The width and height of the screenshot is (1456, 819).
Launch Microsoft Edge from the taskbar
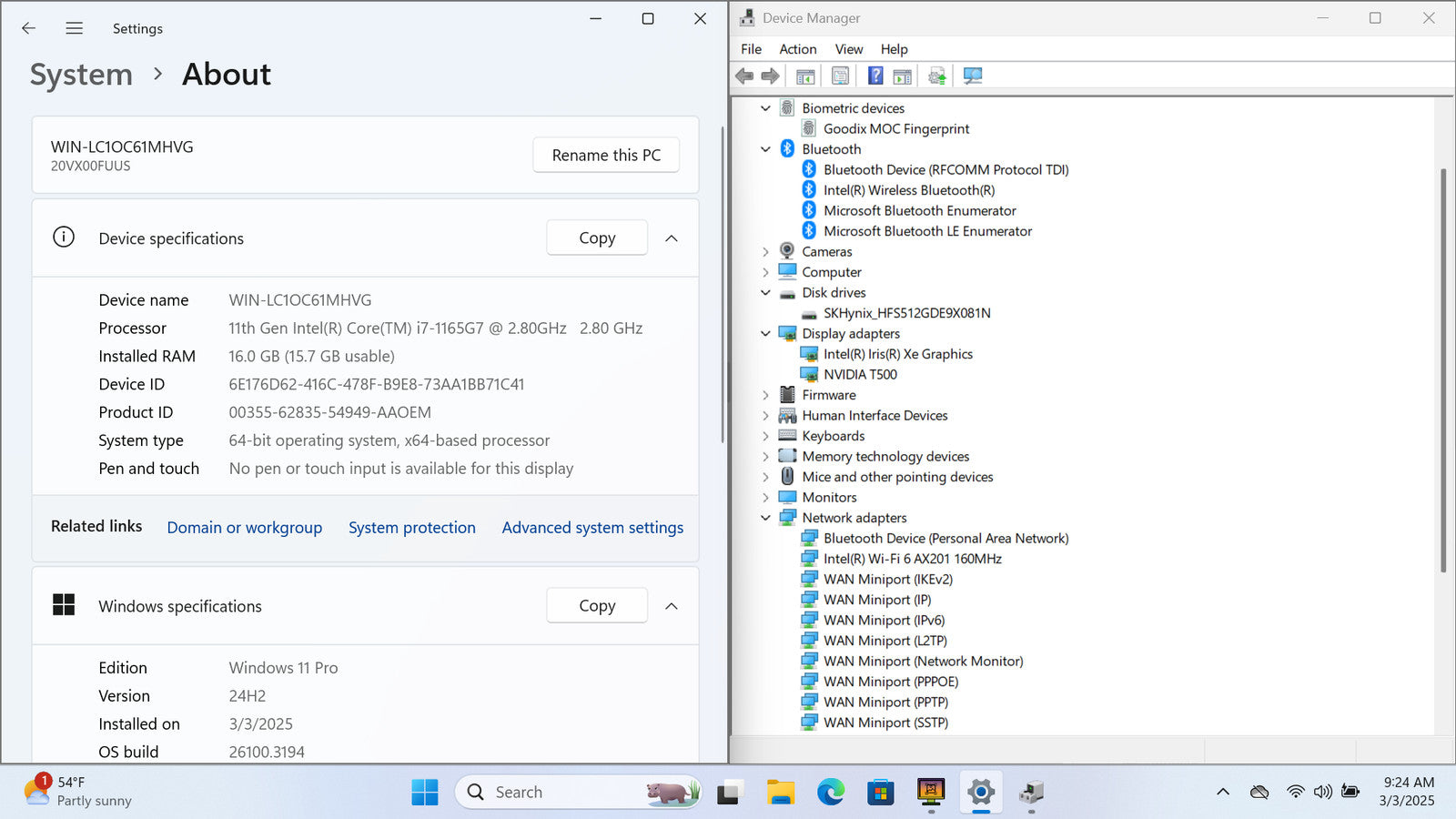[830, 793]
